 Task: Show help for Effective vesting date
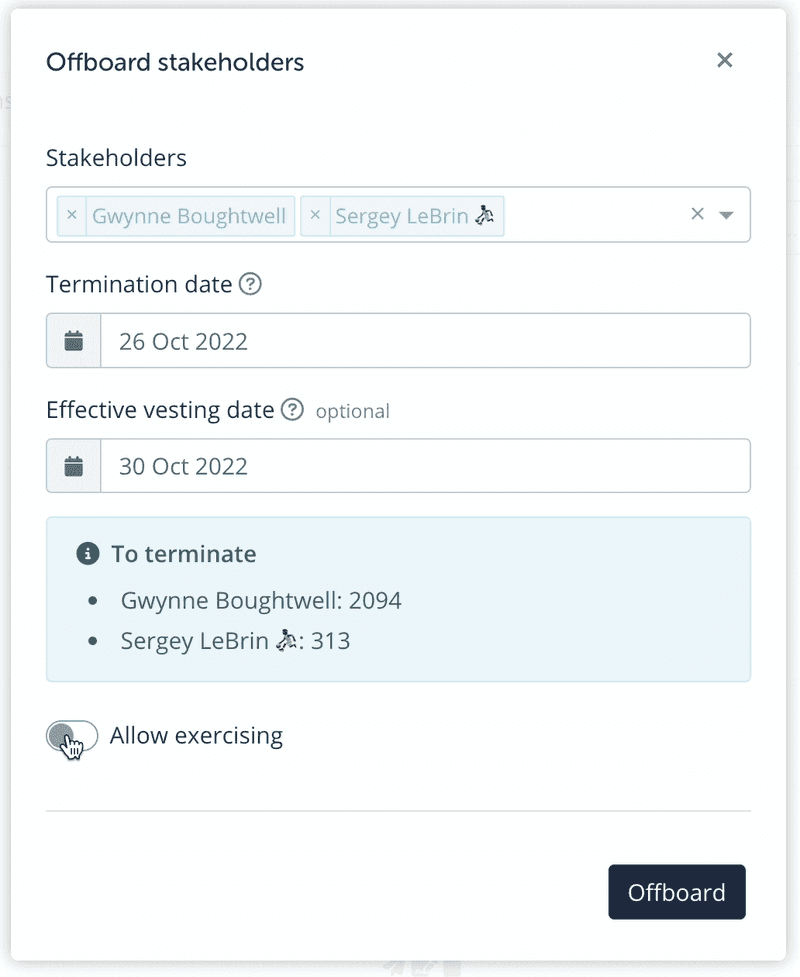point(292,410)
